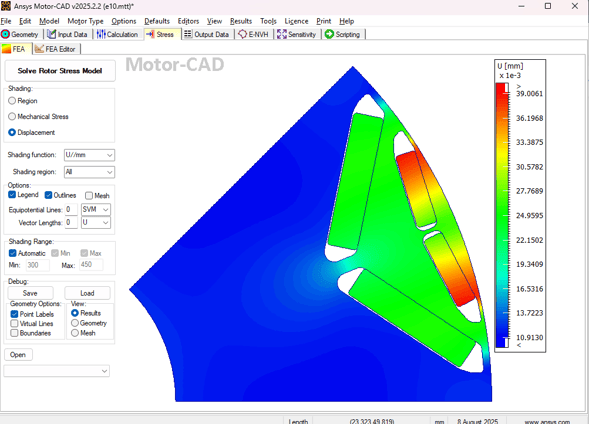
Task: Click the 24.9595 legend value
Action: (529, 216)
